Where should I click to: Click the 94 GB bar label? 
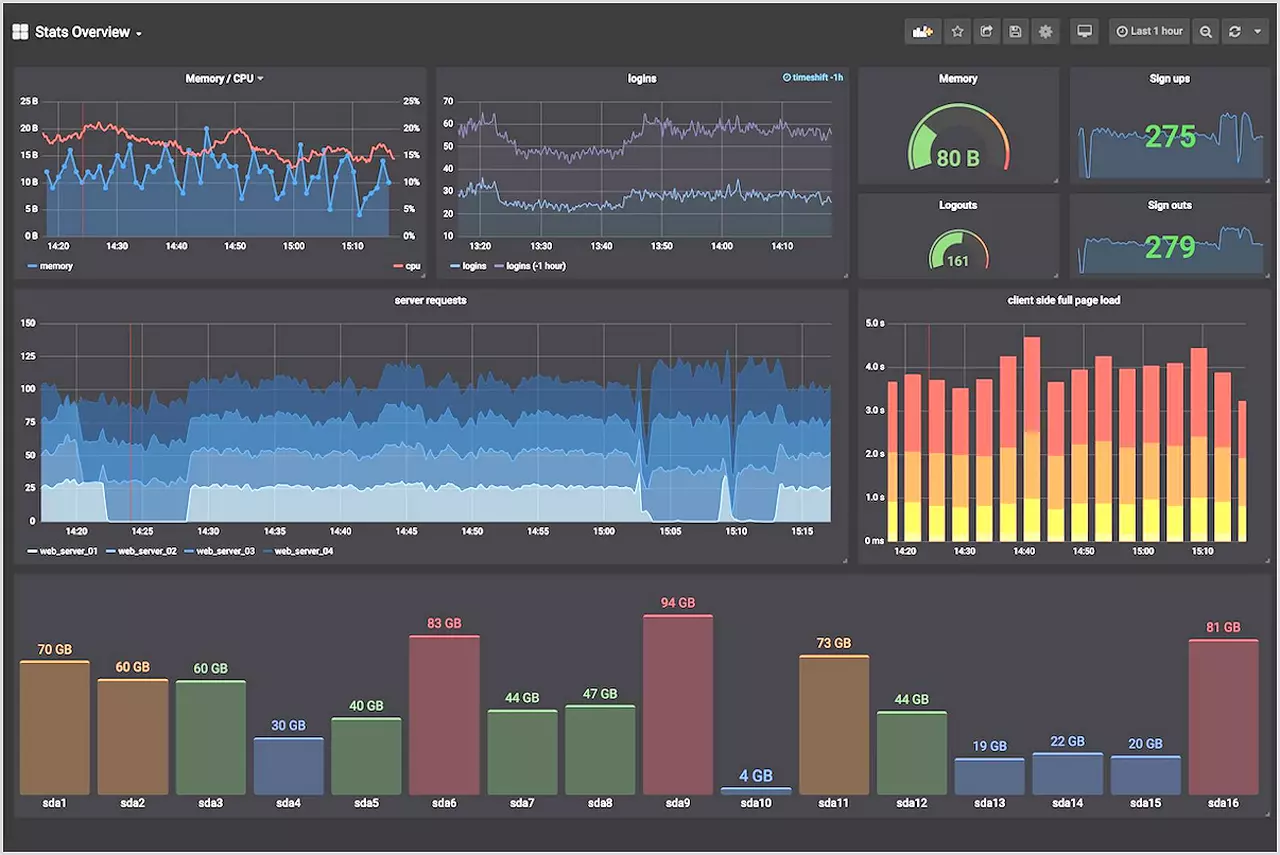(x=678, y=603)
